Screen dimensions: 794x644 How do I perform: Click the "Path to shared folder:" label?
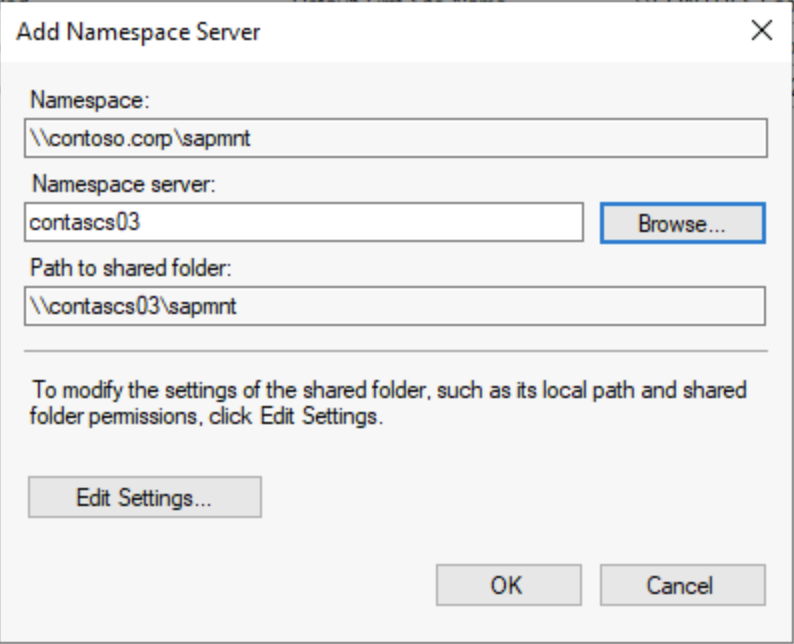(x=131, y=268)
